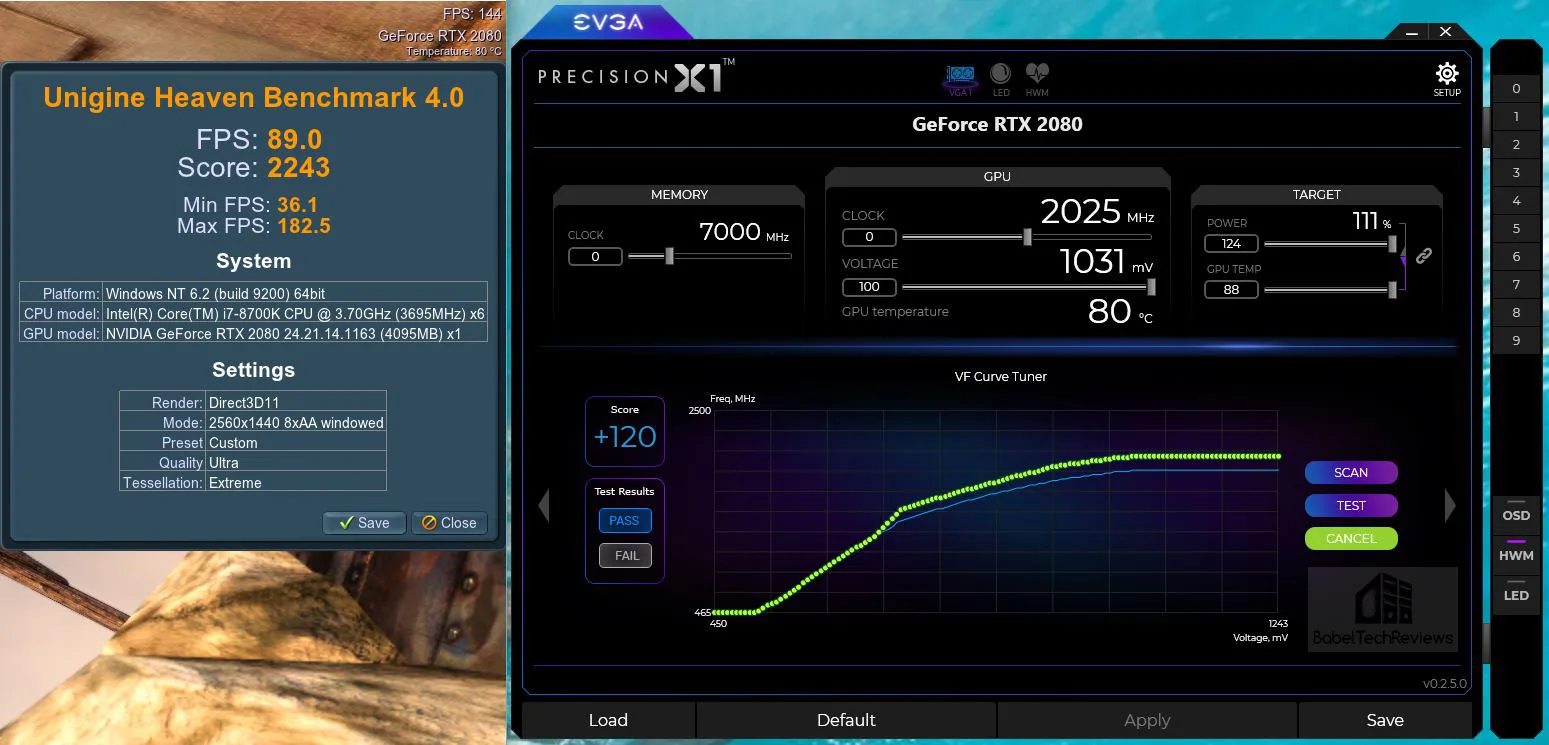The image size is (1549, 745).
Task: Click the EVGA logo tab
Action: 607,22
